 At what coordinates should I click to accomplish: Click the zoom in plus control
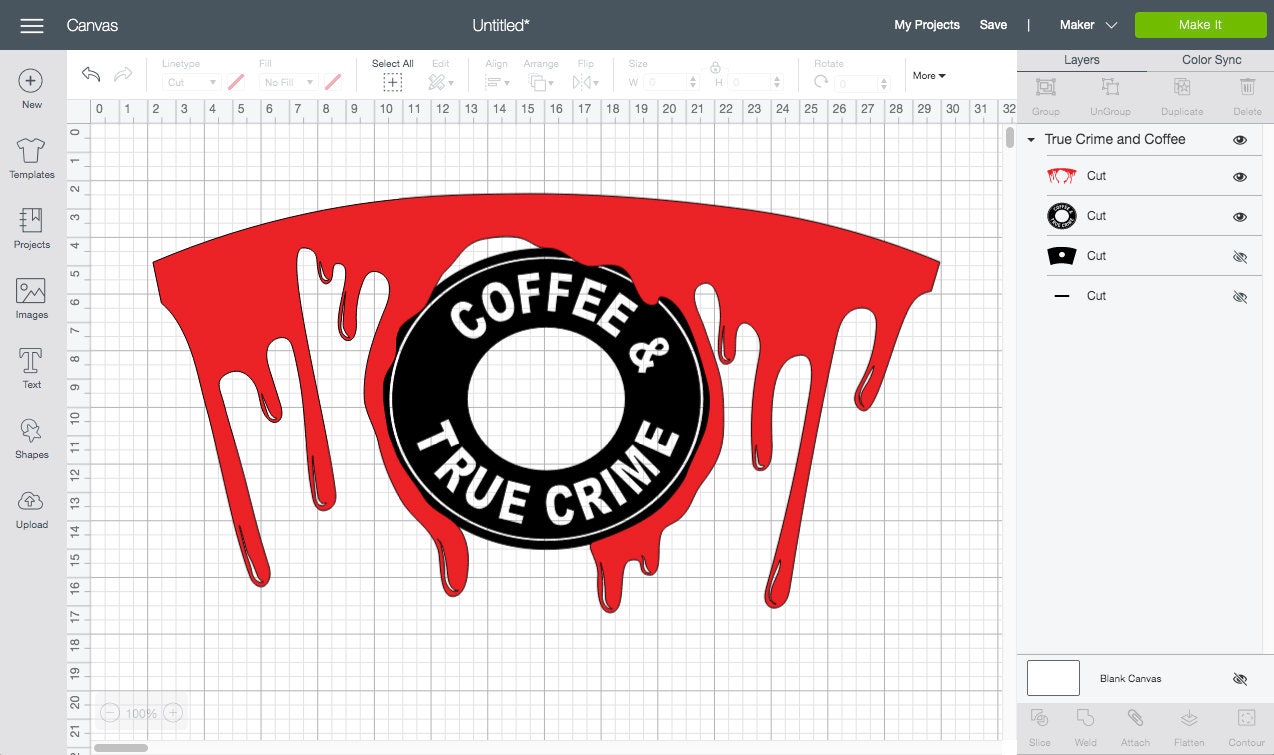pyautogui.click(x=172, y=712)
